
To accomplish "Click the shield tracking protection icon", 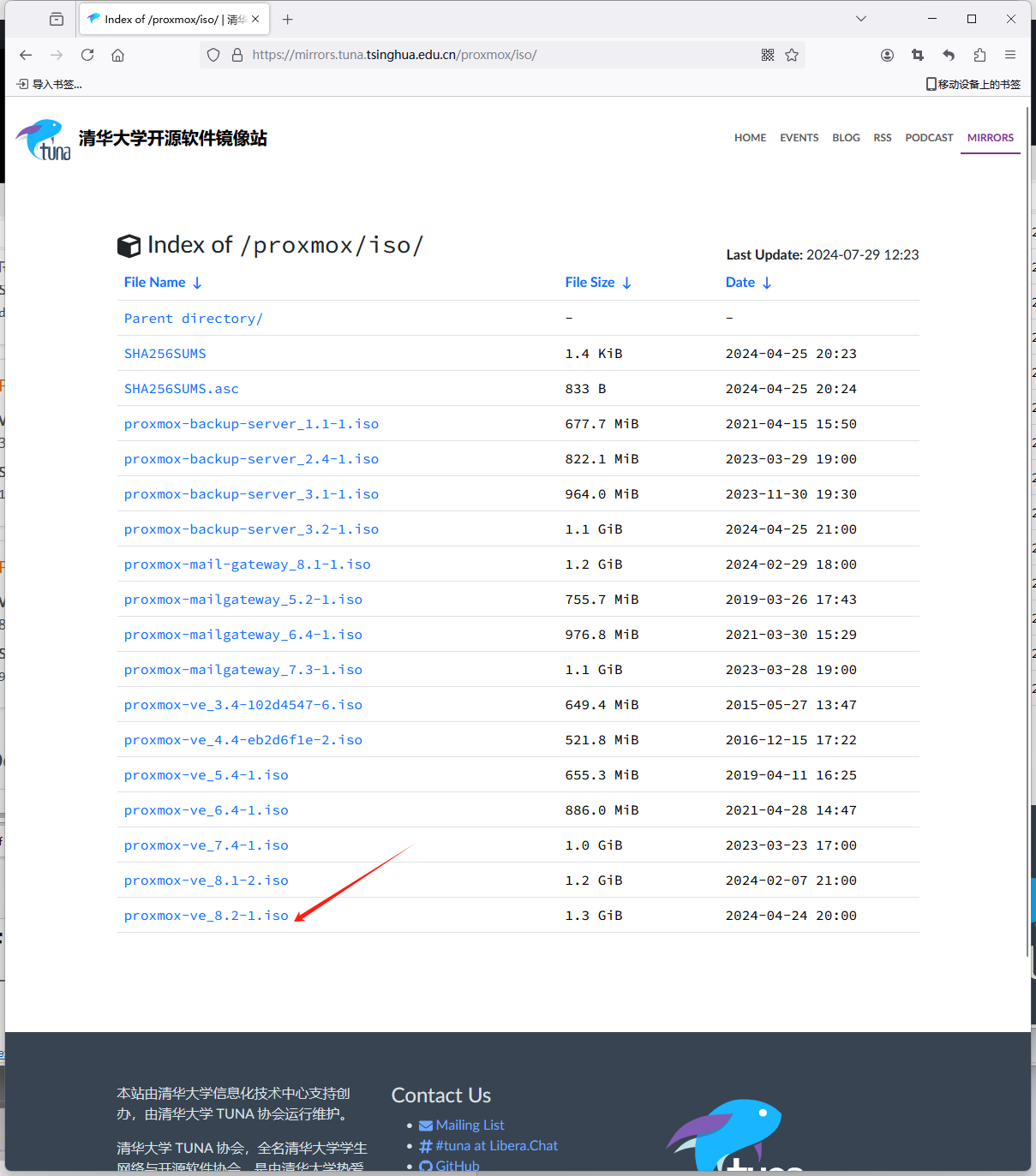I will [x=213, y=55].
